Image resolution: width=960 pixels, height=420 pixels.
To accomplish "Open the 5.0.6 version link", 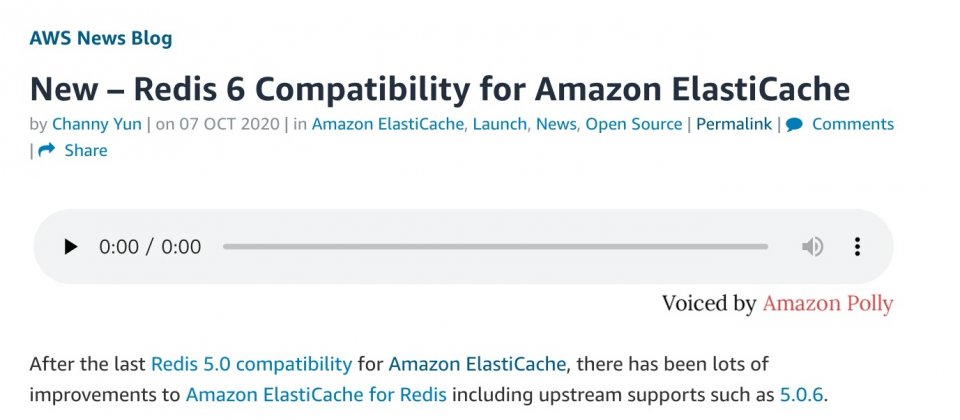I will pos(801,394).
